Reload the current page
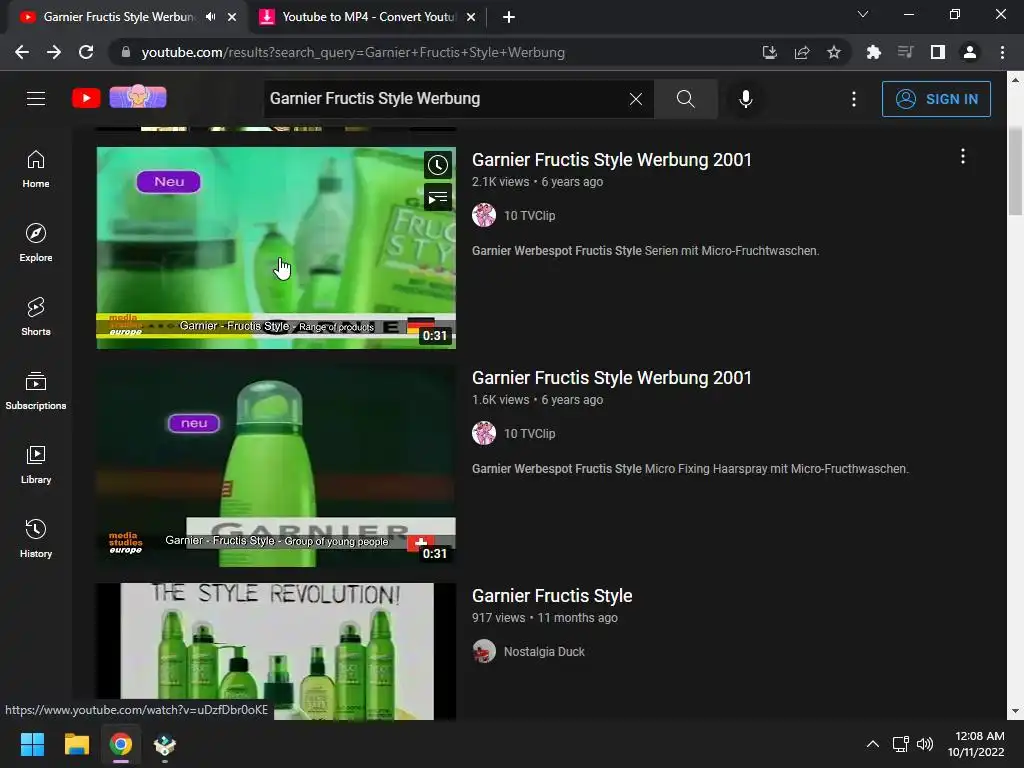This screenshot has width=1024, height=768. coord(86,52)
